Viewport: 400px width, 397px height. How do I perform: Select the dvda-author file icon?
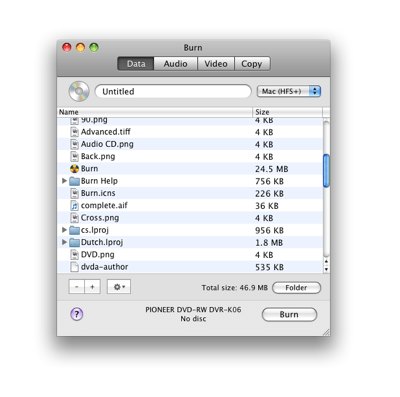tap(75, 267)
